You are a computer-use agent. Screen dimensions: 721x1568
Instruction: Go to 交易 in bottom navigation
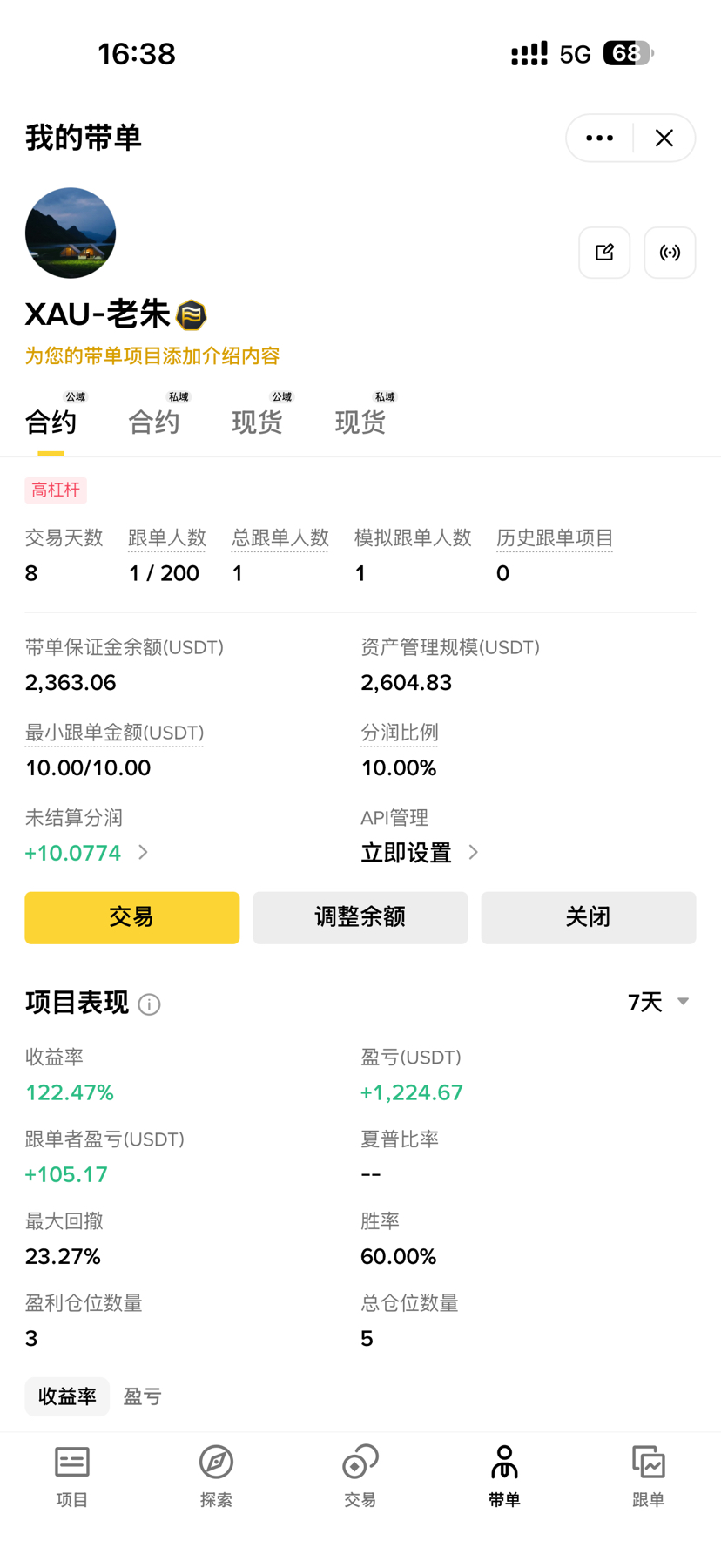click(360, 1476)
